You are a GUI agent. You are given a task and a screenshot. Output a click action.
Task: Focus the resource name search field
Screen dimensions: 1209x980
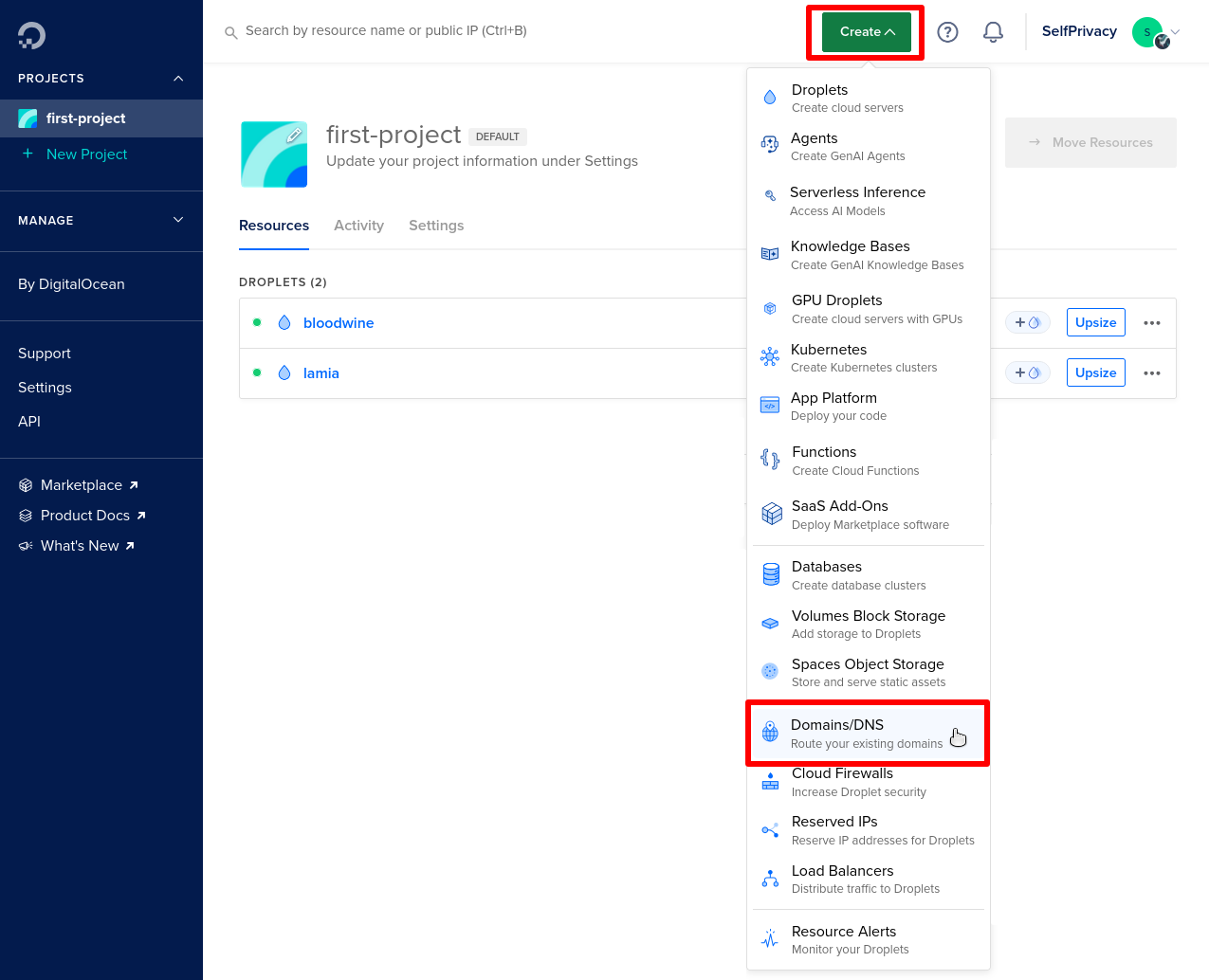(386, 31)
